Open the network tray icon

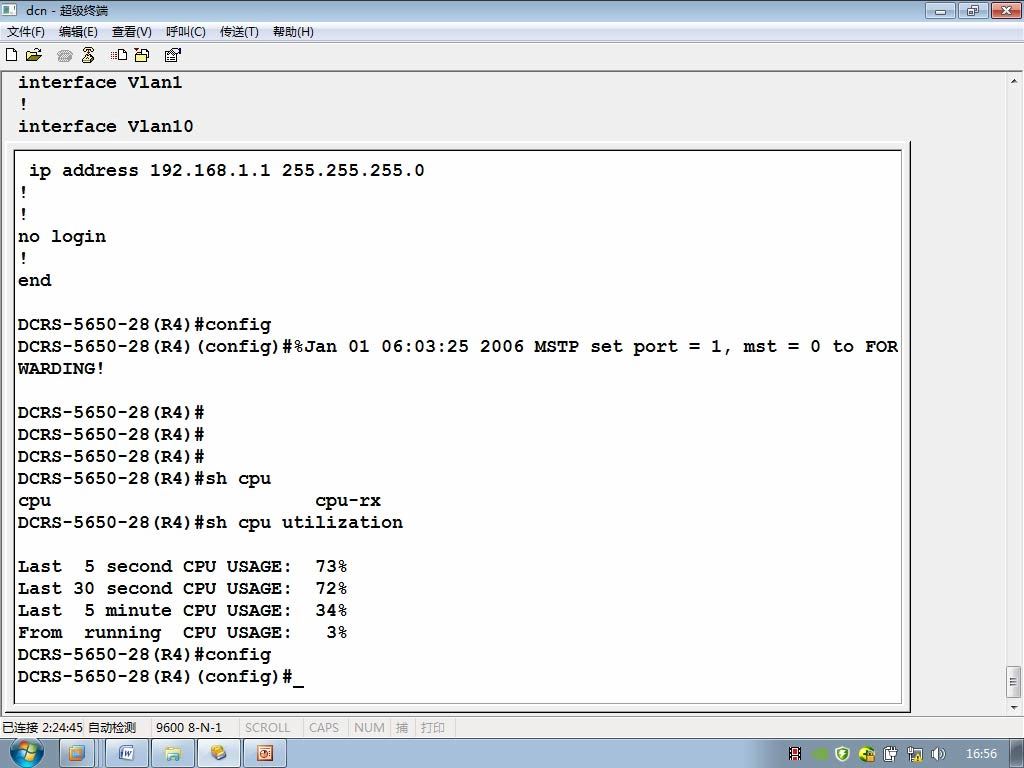point(915,754)
